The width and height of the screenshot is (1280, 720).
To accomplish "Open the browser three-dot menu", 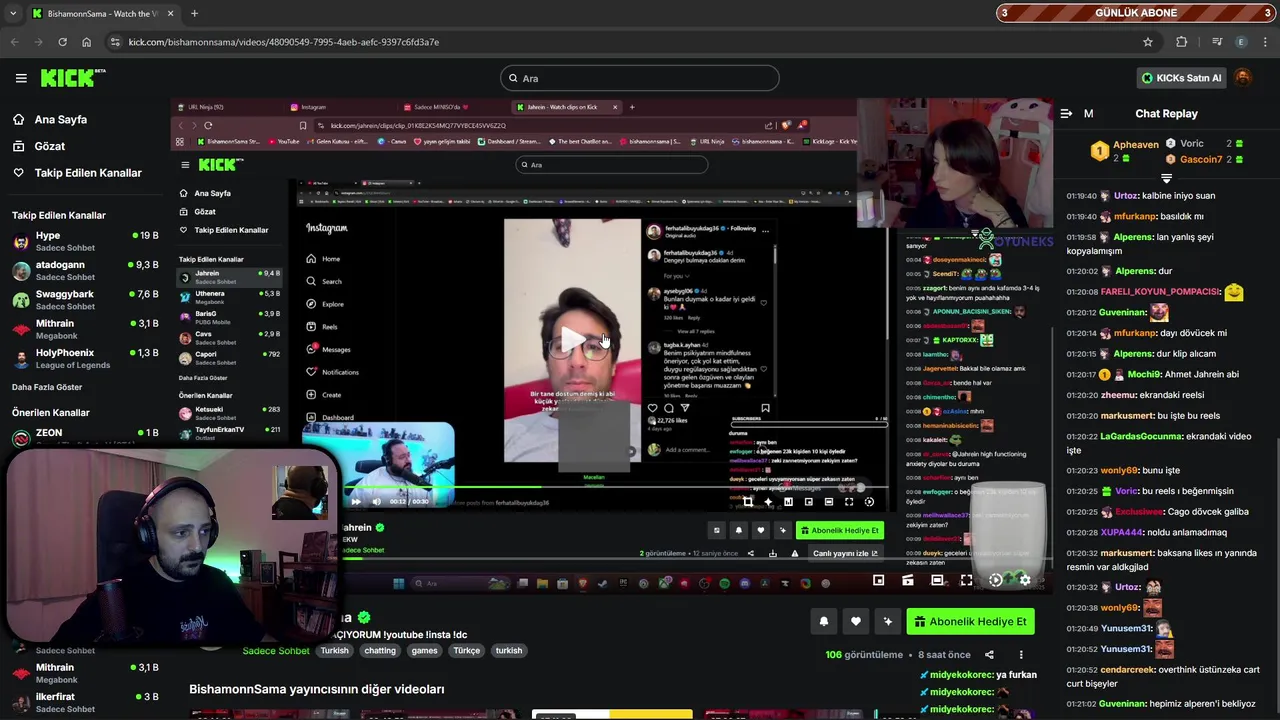I will pyautogui.click(x=1266, y=42).
